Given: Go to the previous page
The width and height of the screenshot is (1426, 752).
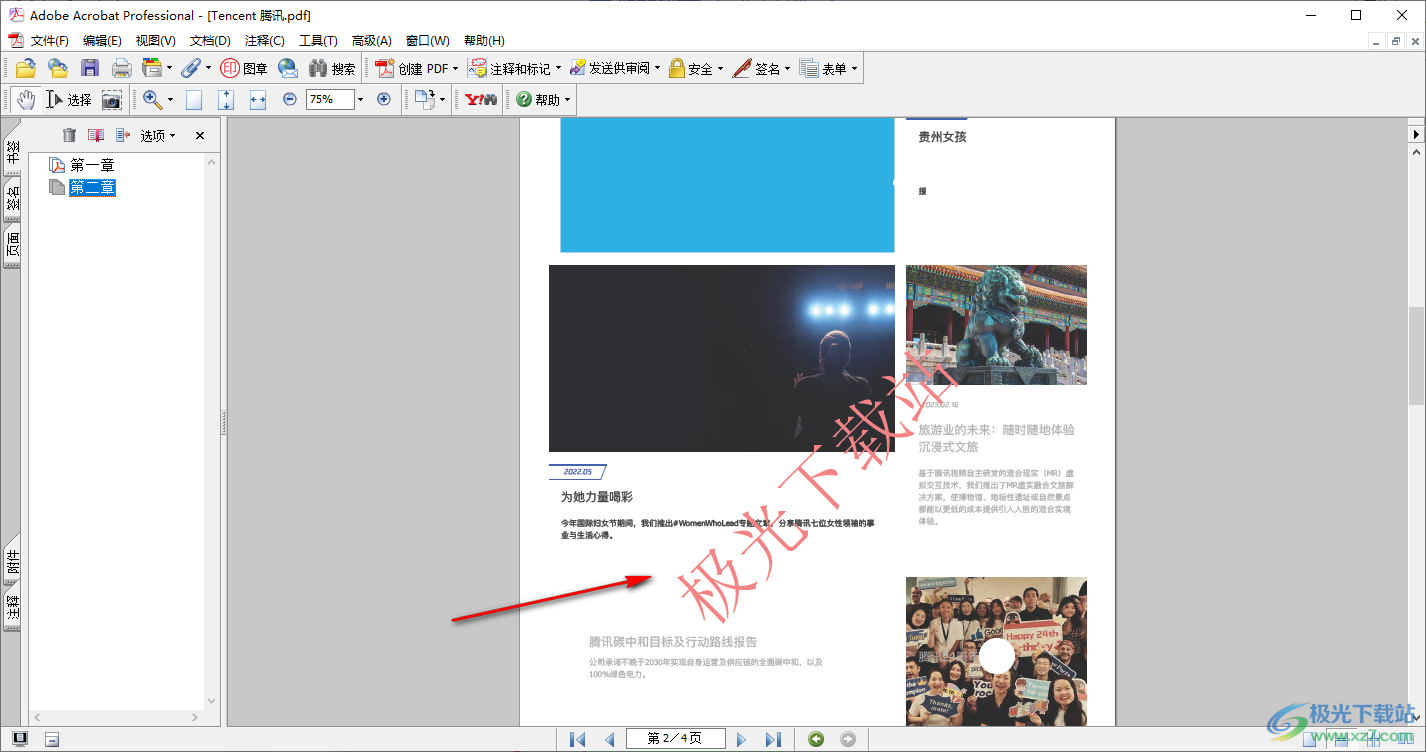Looking at the screenshot, I should pyautogui.click(x=609, y=739).
